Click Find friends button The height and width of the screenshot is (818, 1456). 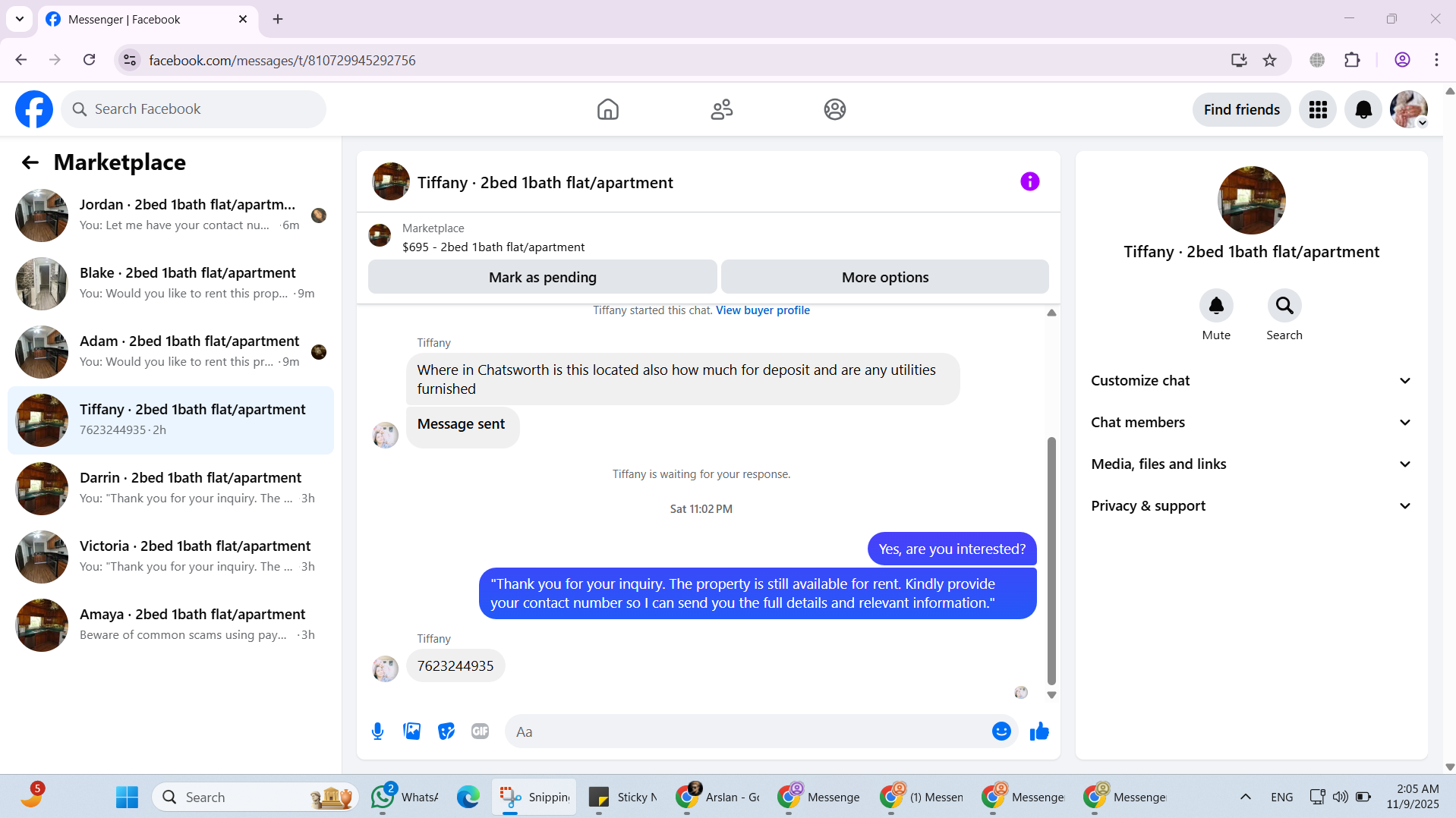(x=1242, y=110)
